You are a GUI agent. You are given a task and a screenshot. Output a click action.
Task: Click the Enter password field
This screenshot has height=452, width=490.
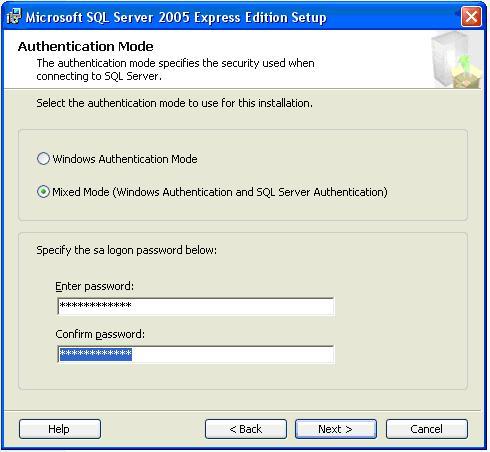click(195, 306)
